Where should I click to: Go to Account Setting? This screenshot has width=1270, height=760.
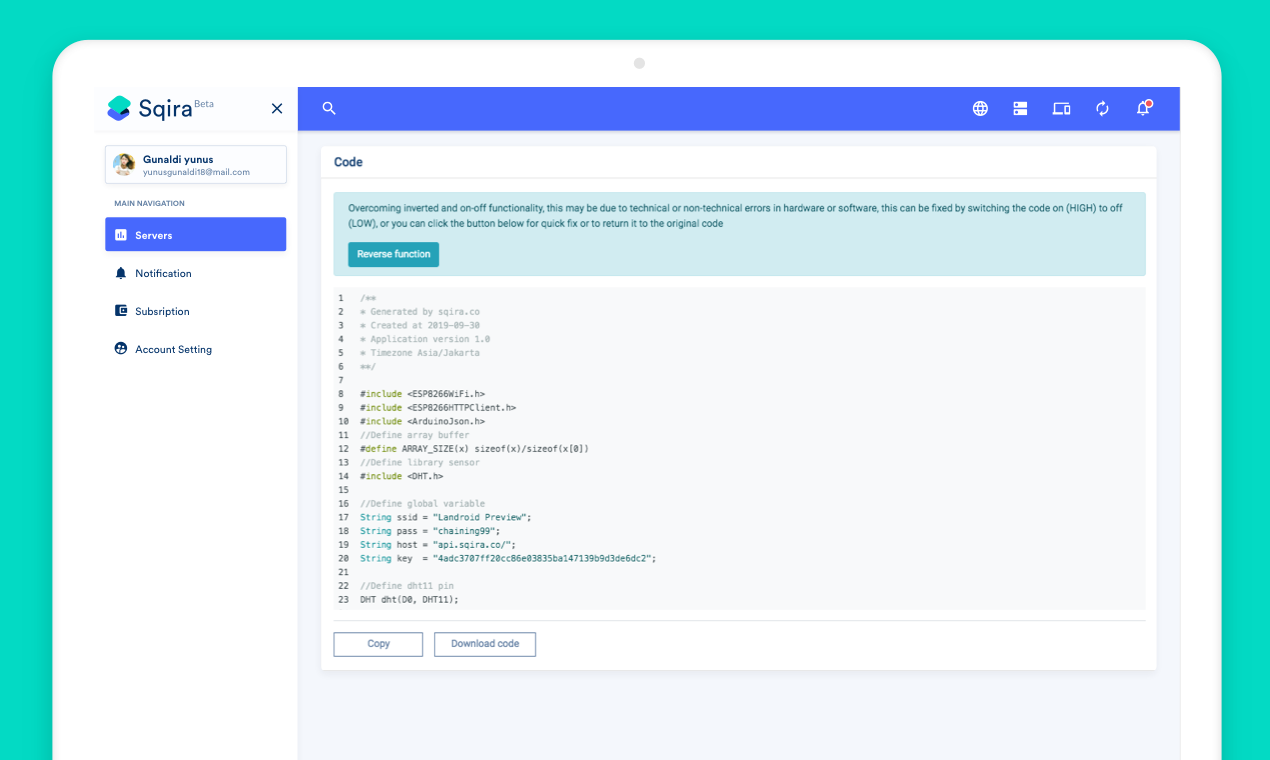coord(173,348)
